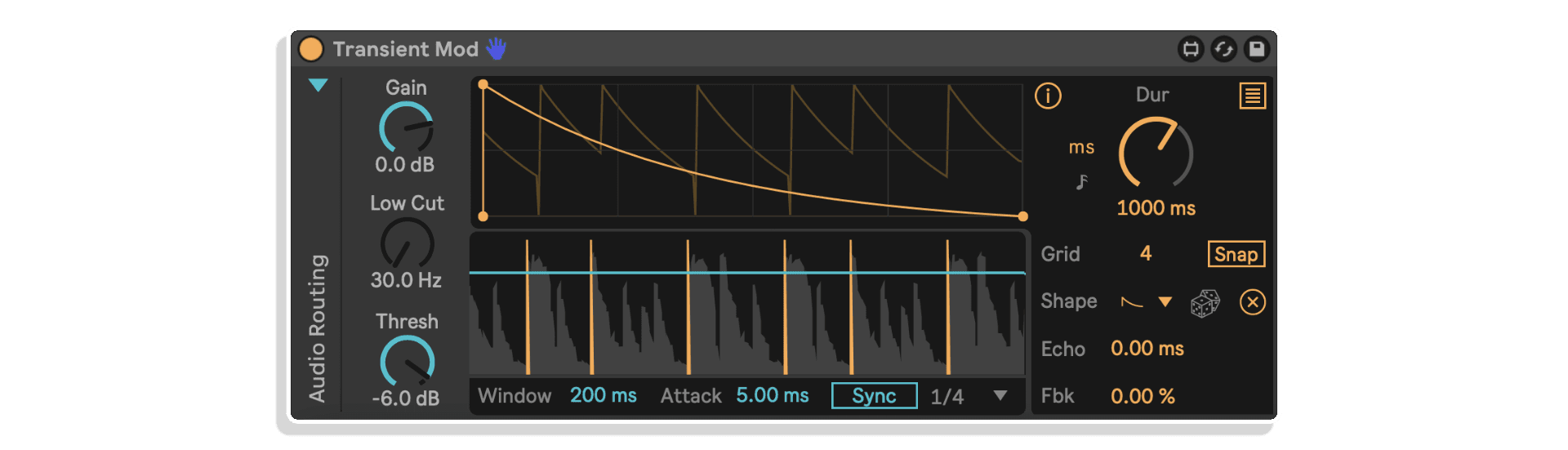Click the Grid value 4
Viewport: 1568px width, 450px height.
[1146, 254]
